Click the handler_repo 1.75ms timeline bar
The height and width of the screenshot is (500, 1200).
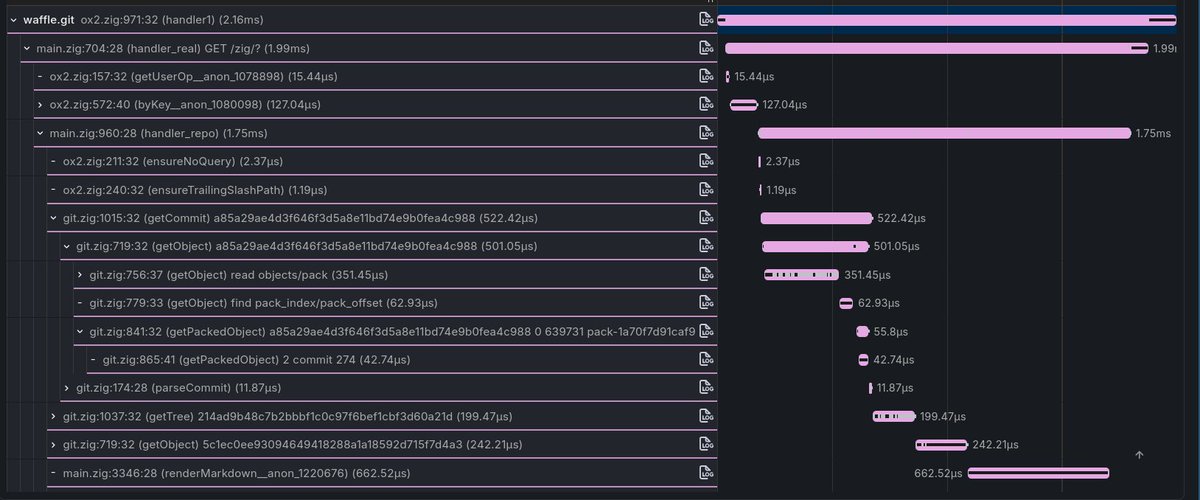pos(944,133)
